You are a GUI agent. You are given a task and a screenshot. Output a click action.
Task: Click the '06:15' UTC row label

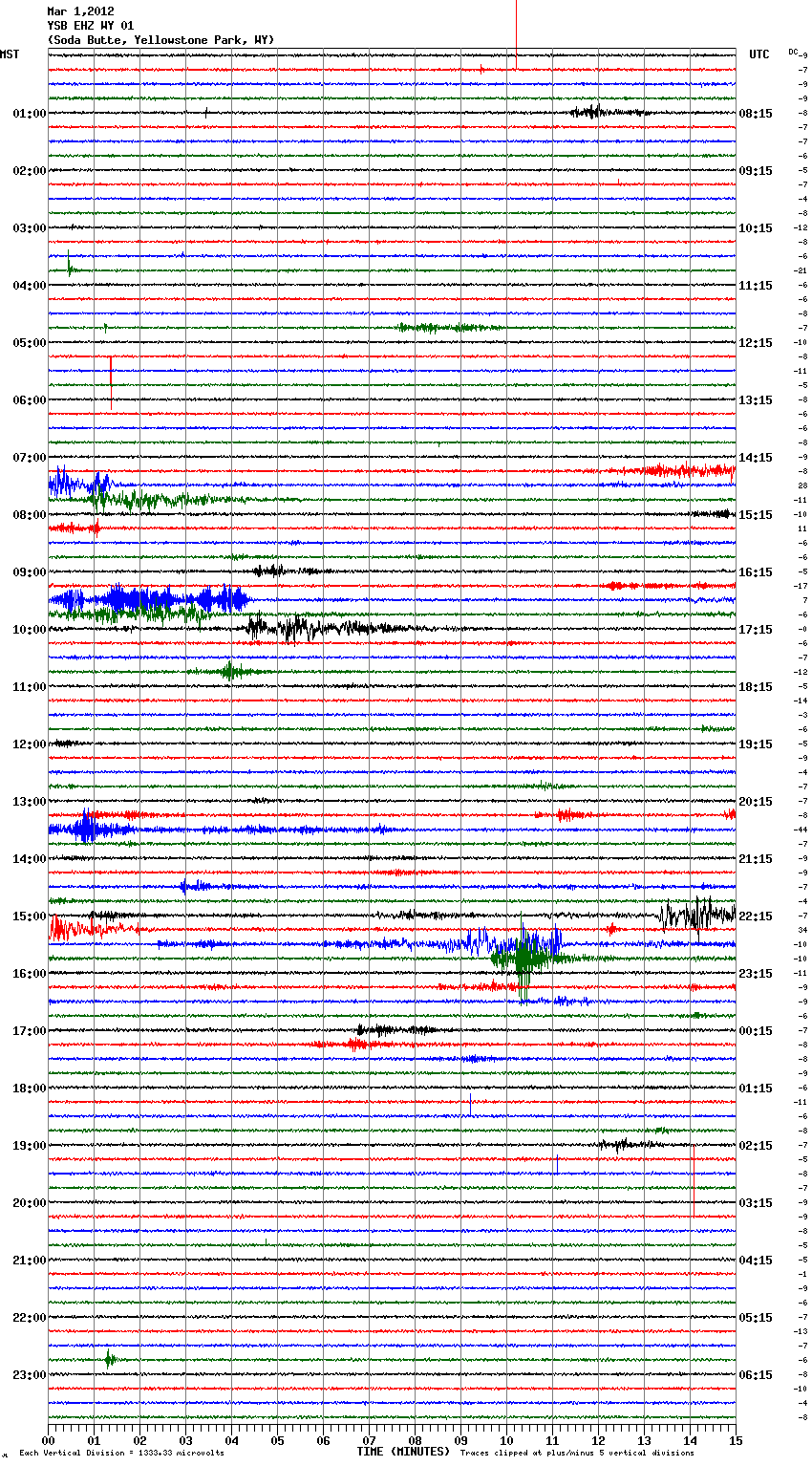[x=756, y=1375]
